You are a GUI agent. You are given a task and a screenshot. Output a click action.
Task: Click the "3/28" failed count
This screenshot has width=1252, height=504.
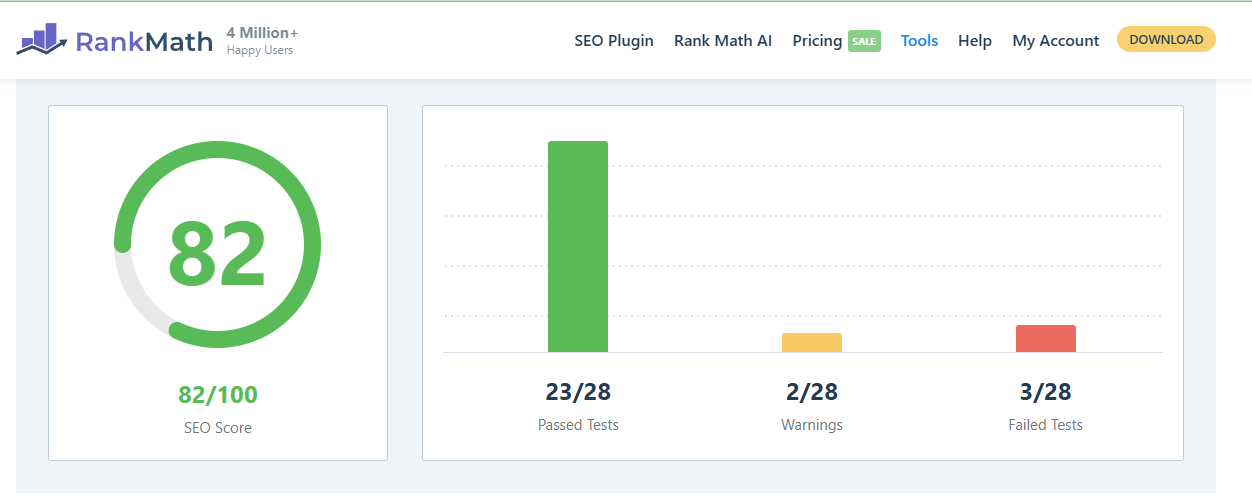(1046, 391)
